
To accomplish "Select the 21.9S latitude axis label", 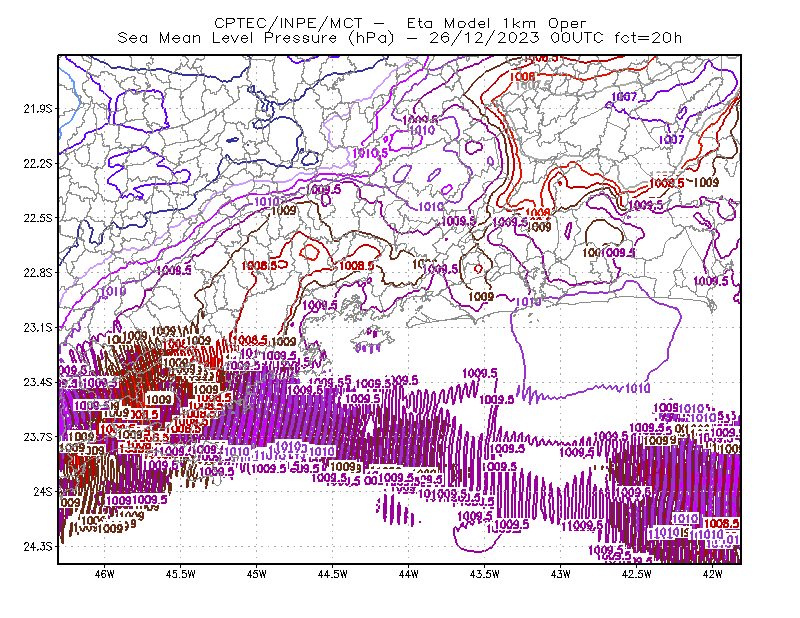I will 37,109.
